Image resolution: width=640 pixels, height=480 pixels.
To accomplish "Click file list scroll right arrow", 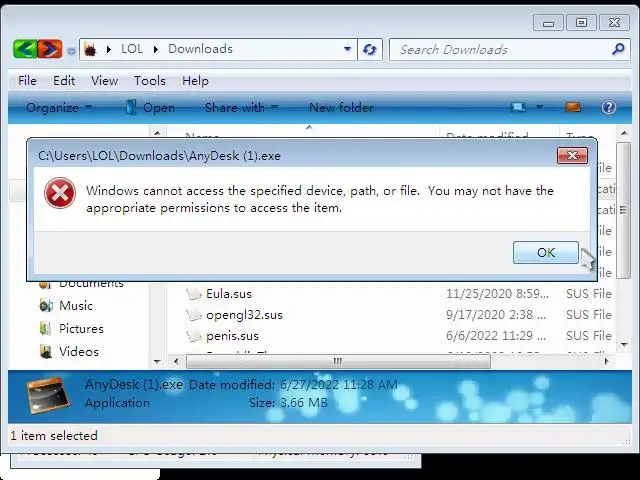I will (607, 361).
